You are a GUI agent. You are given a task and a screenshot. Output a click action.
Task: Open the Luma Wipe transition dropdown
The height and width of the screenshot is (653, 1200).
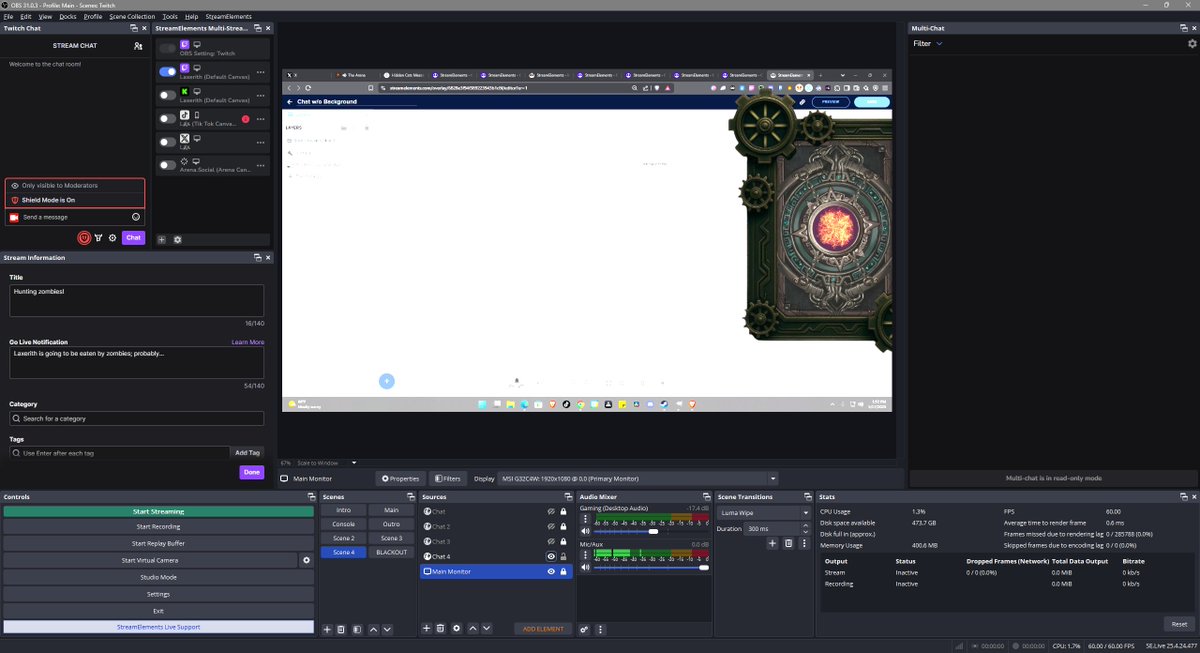pyautogui.click(x=765, y=513)
